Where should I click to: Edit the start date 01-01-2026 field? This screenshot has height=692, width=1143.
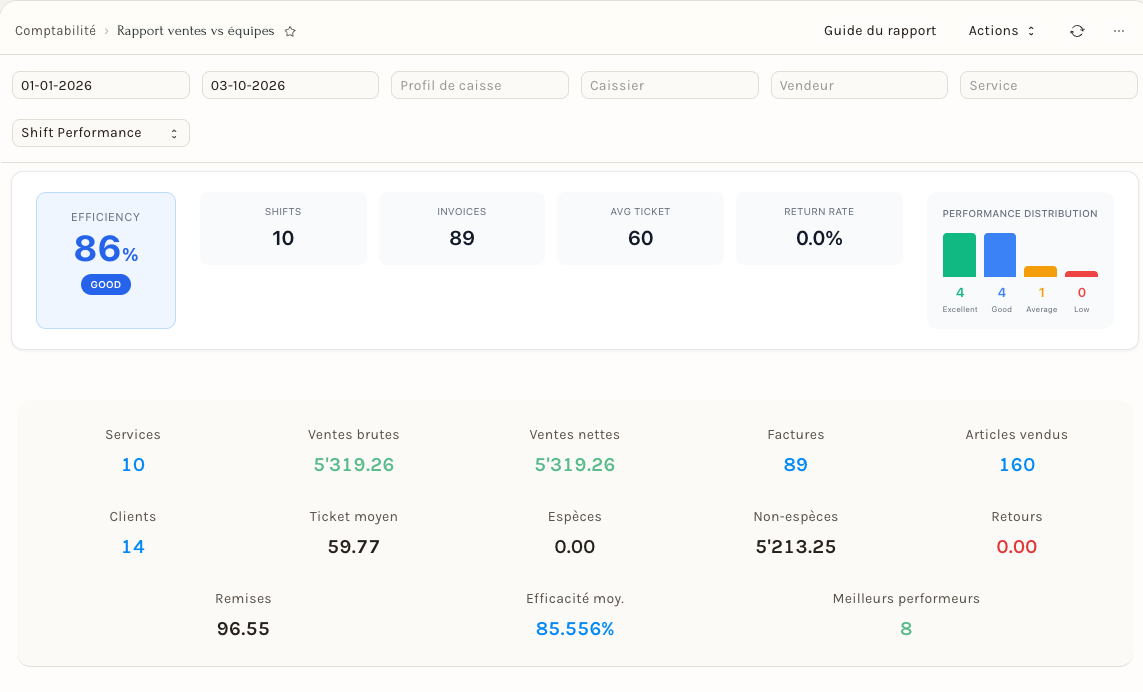tap(101, 85)
